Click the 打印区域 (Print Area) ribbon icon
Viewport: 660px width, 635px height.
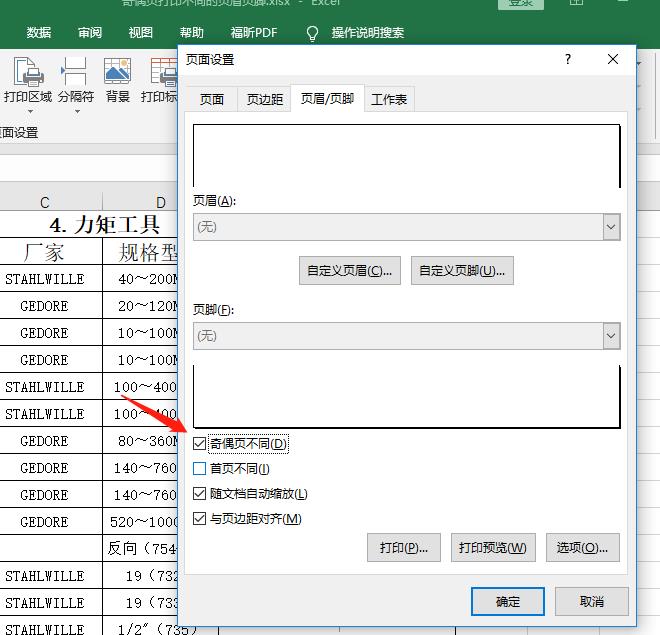[28, 74]
